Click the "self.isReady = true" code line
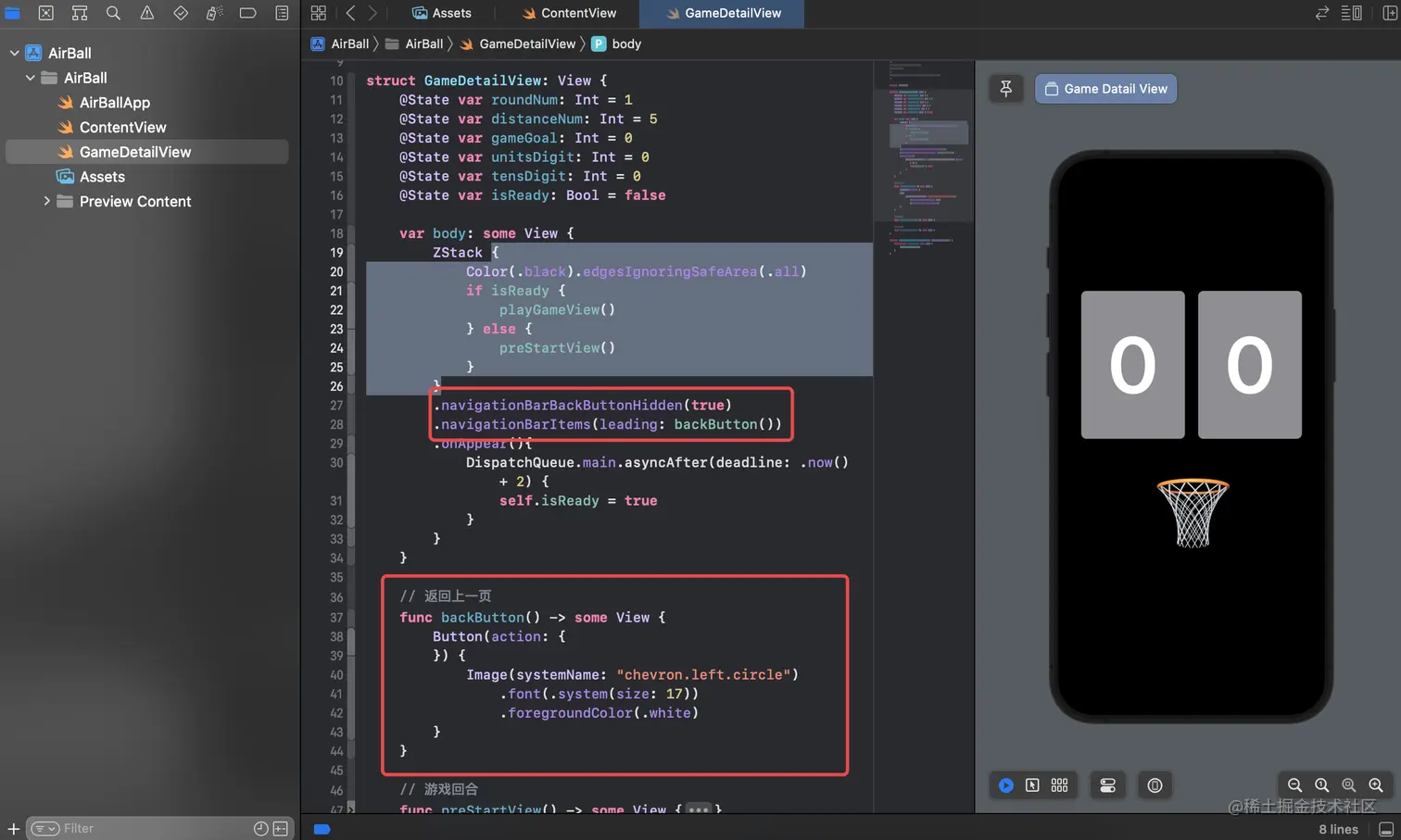The height and width of the screenshot is (840, 1401). (578, 500)
